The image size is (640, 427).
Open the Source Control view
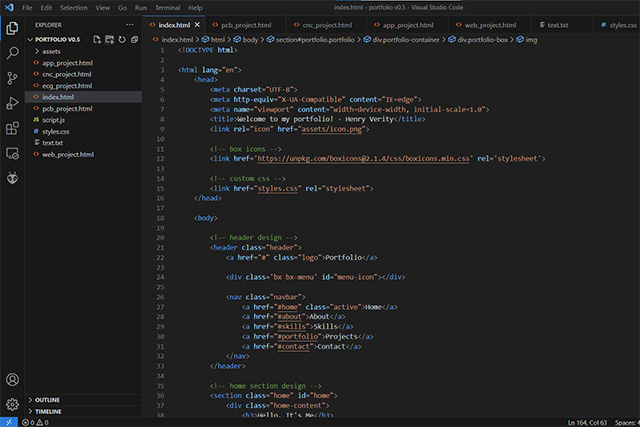pyautogui.click(x=12, y=77)
